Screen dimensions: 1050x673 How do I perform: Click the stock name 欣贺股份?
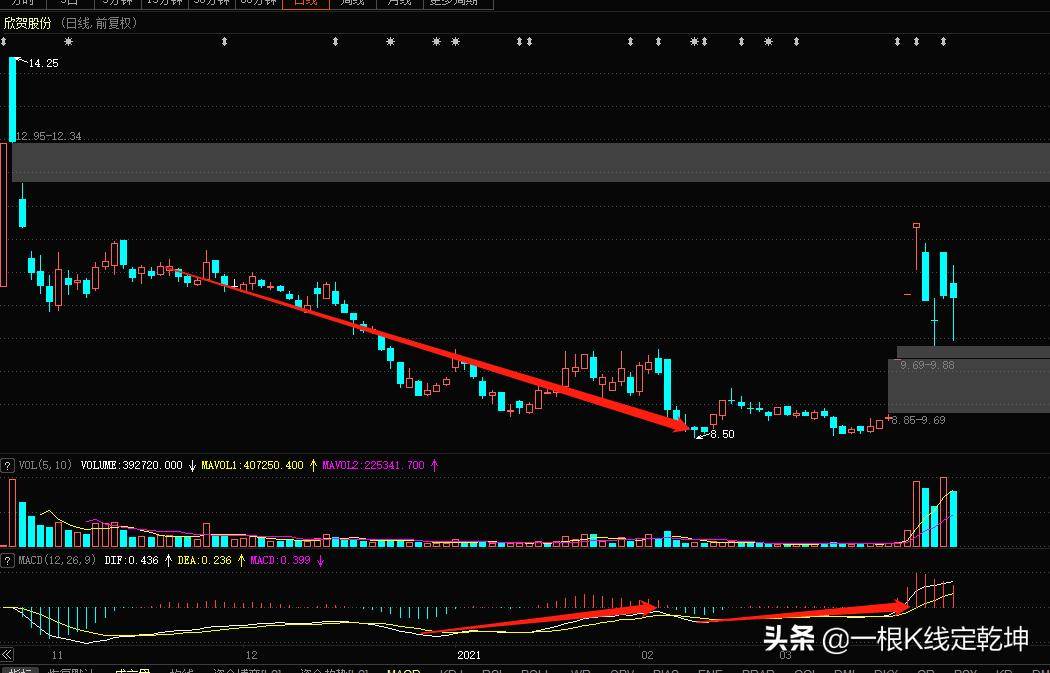coord(27,23)
